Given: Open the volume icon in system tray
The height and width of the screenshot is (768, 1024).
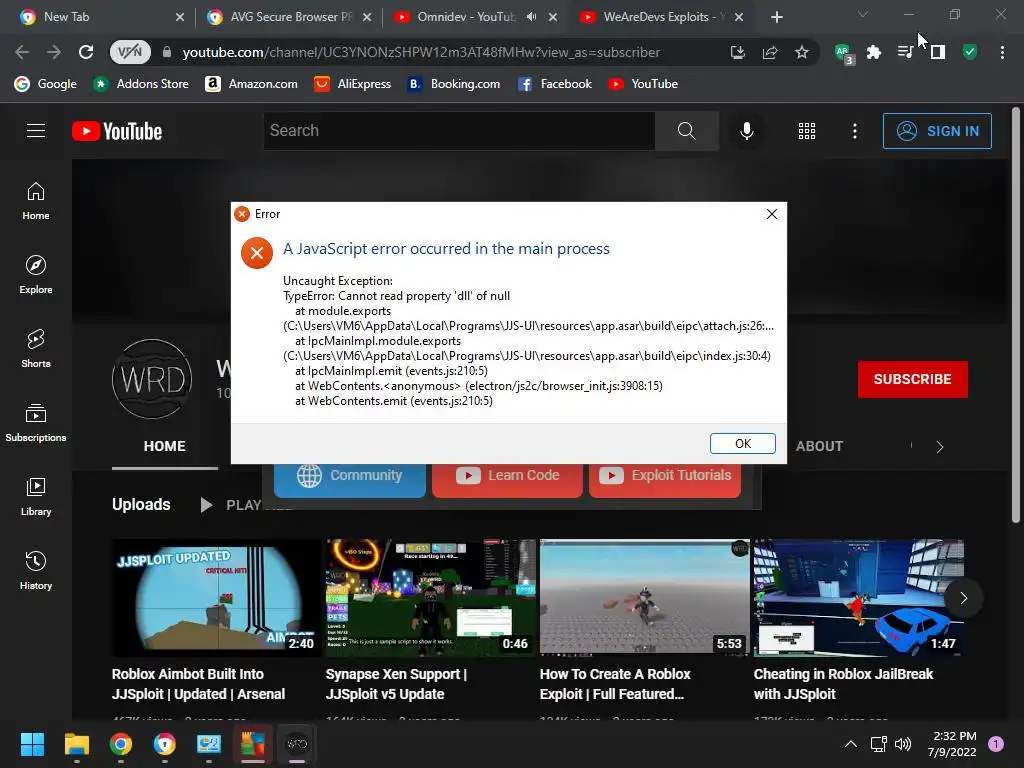Looking at the screenshot, I should [903, 744].
